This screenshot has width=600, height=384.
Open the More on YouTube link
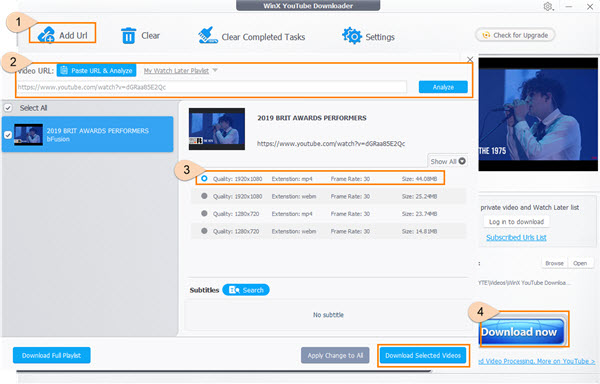[x=537, y=361]
